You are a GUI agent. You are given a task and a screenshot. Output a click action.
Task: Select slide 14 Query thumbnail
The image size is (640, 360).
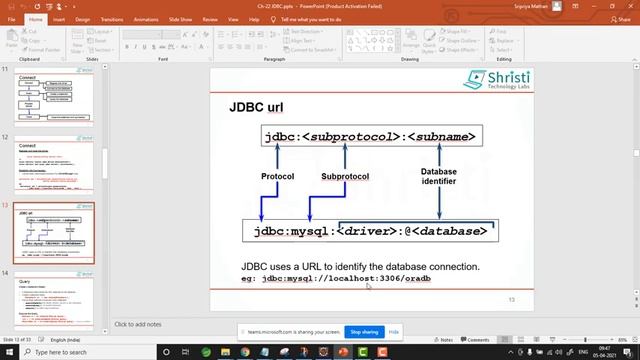[54, 300]
